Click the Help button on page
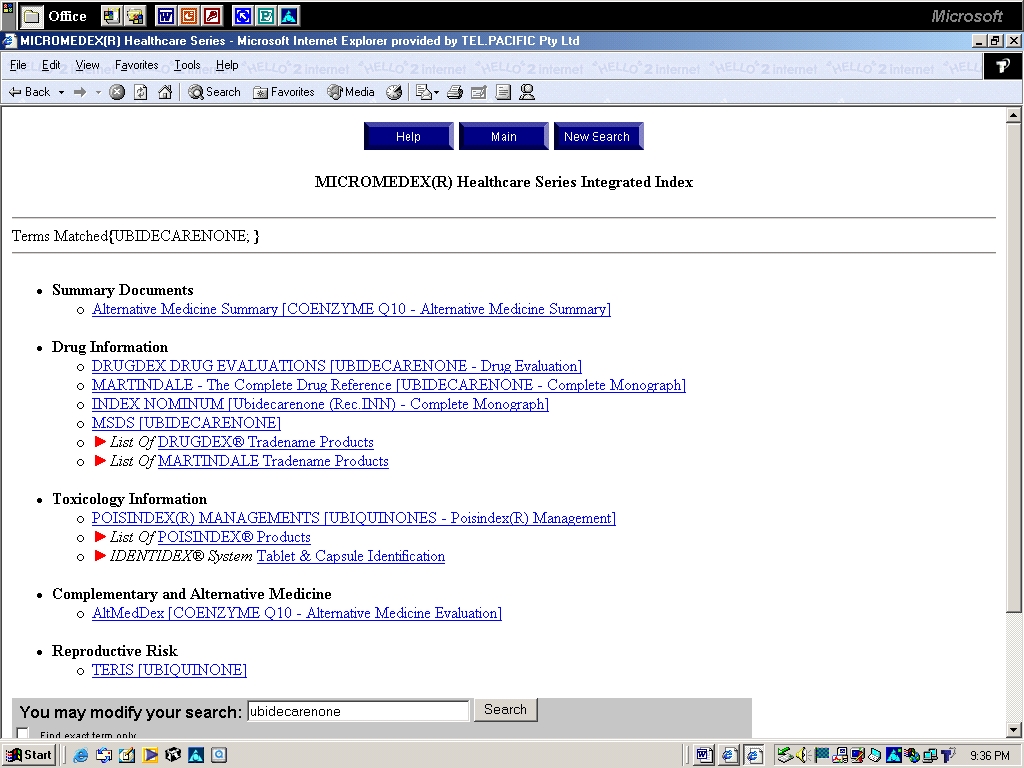This screenshot has width=1024, height=768. point(408,136)
